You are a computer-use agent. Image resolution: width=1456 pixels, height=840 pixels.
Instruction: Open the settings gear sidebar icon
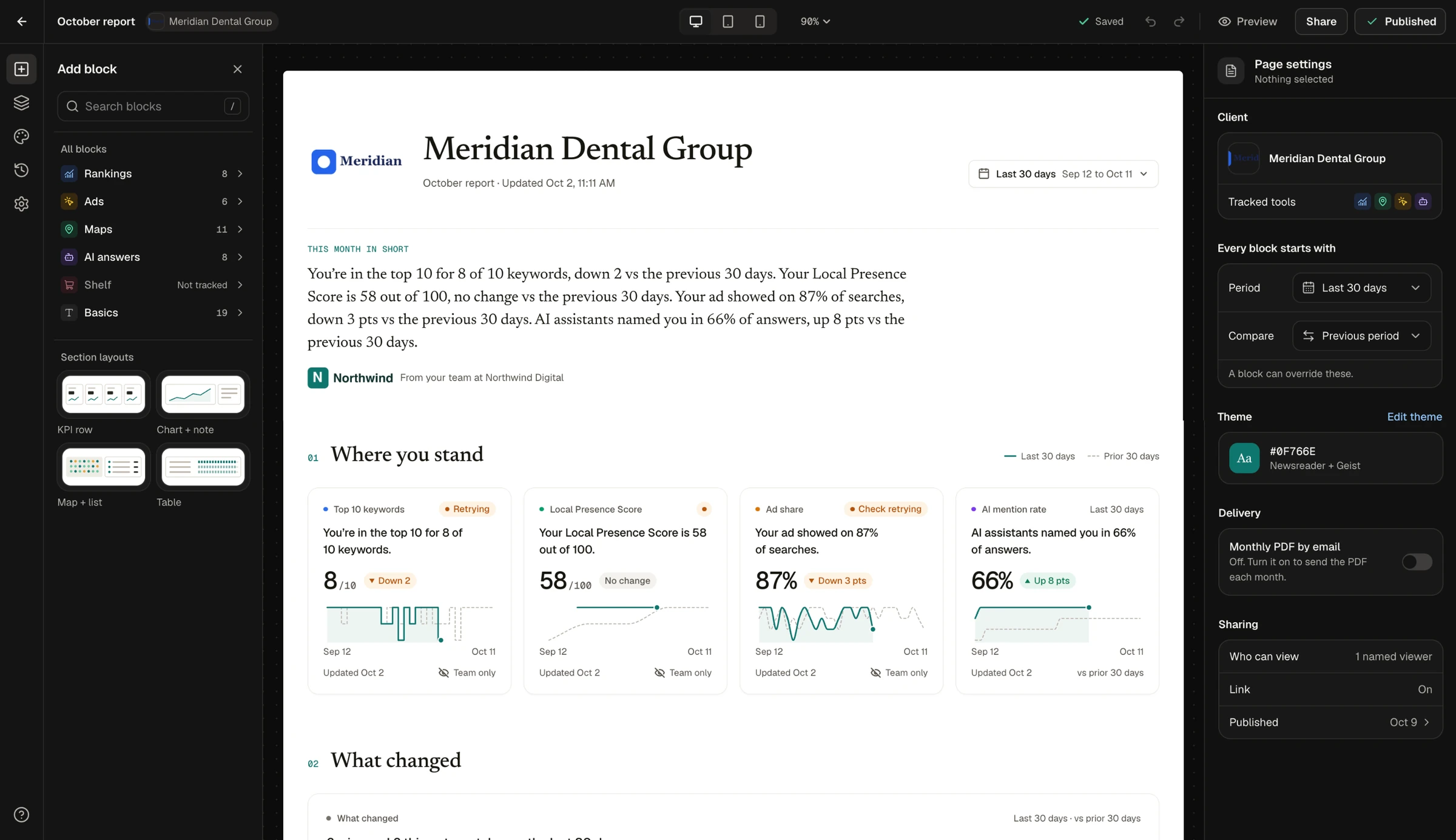[x=21, y=204]
